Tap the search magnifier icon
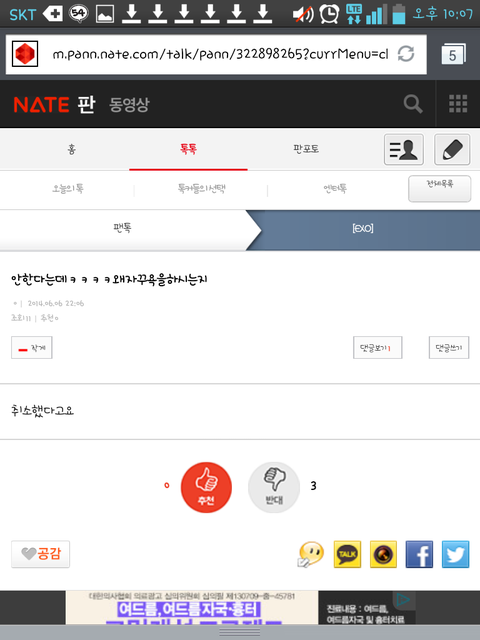 (413, 104)
